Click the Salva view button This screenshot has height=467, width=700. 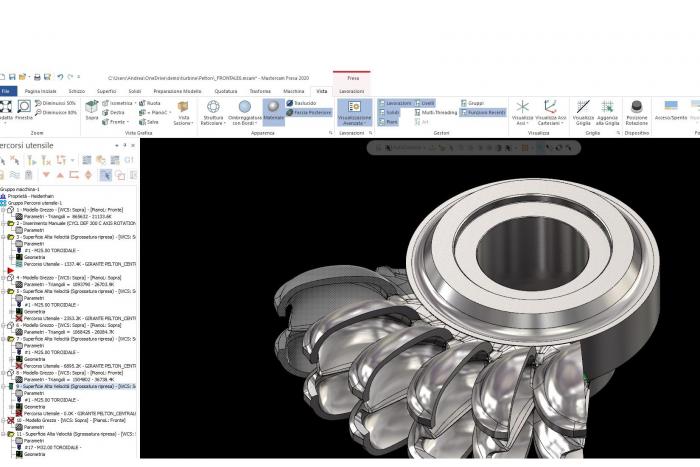152,121
